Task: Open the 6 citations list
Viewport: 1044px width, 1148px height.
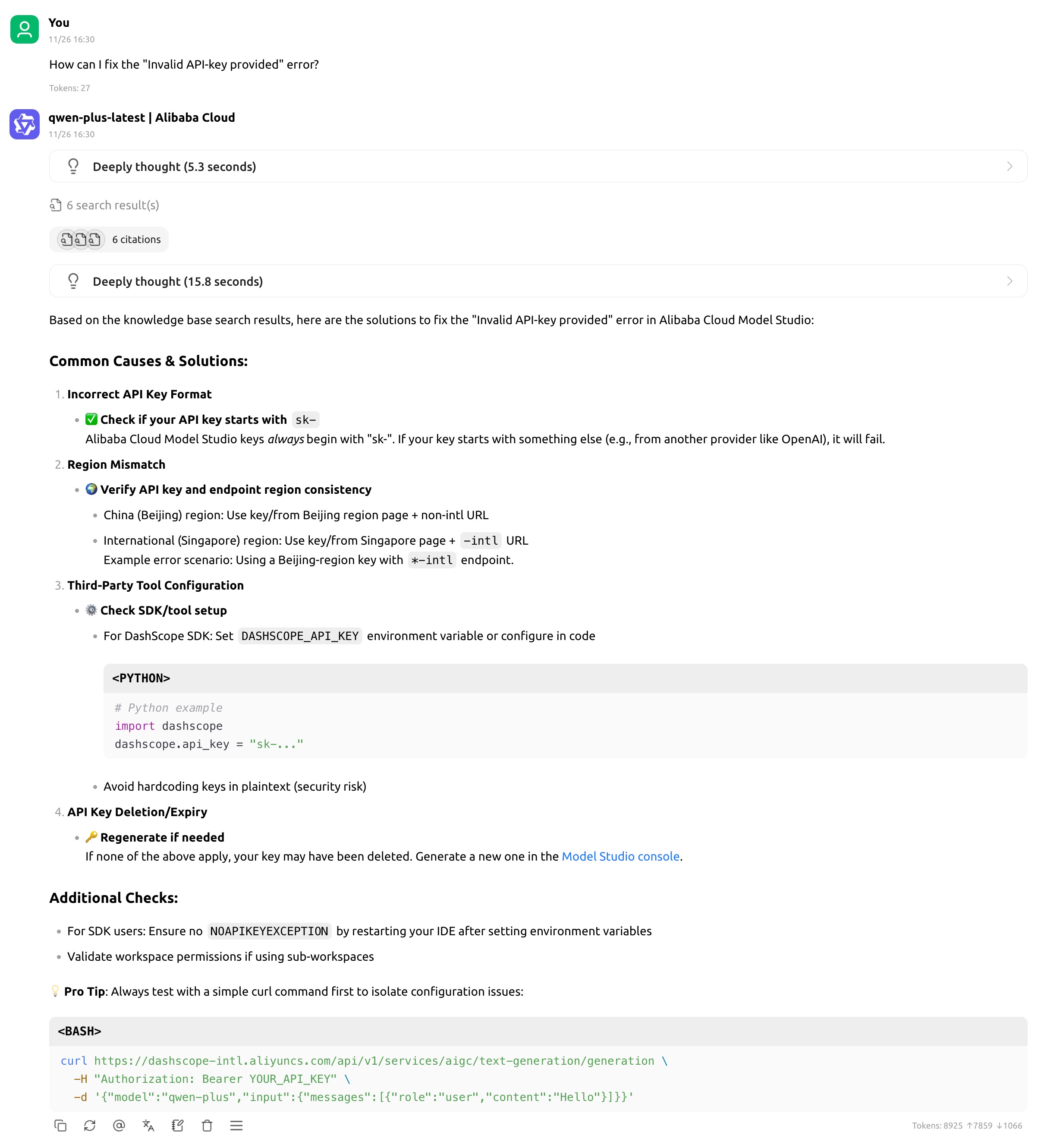Action: [x=137, y=239]
